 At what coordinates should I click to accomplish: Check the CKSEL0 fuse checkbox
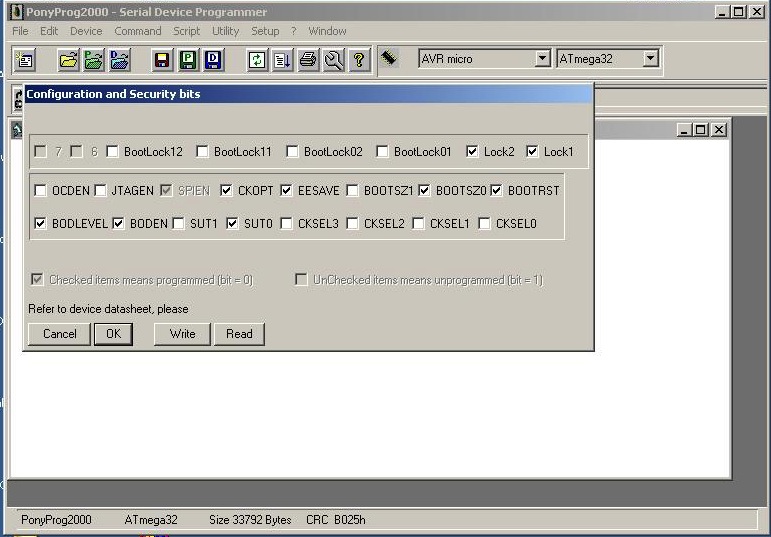pos(484,224)
